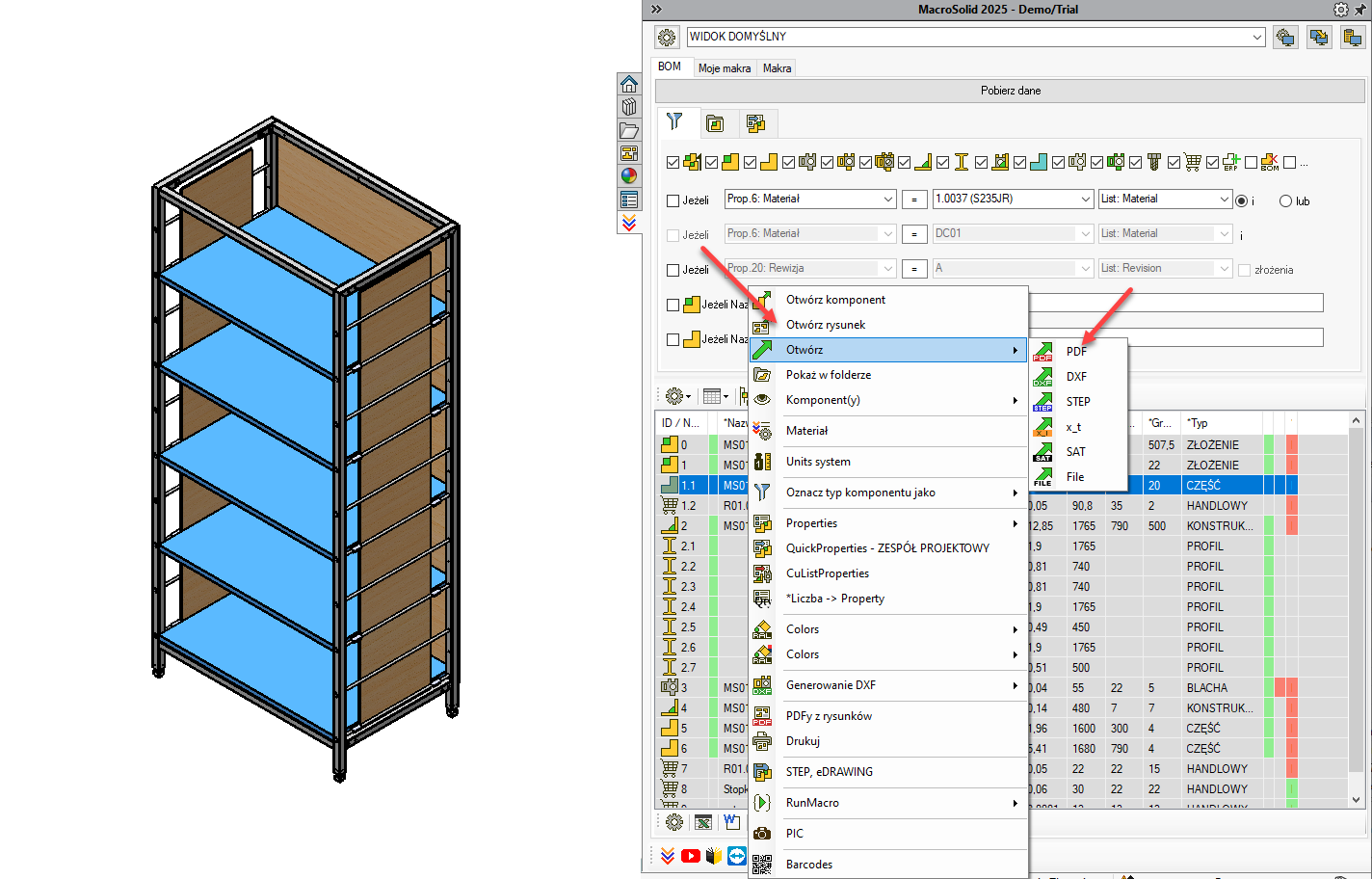Choose Pokaż w folderze menu item
Image resolution: width=1372 pixels, height=879 pixels.
pos(888,375)
